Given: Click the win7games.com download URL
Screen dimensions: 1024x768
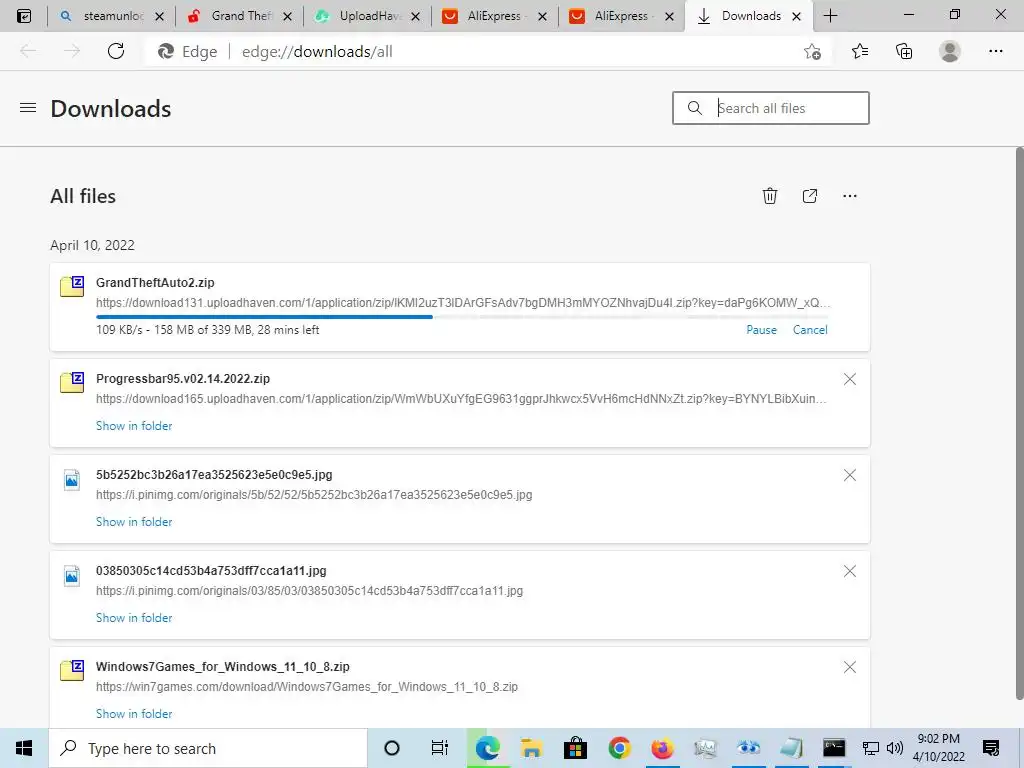Looking at the screenshot, I should [x=307, y=687].
